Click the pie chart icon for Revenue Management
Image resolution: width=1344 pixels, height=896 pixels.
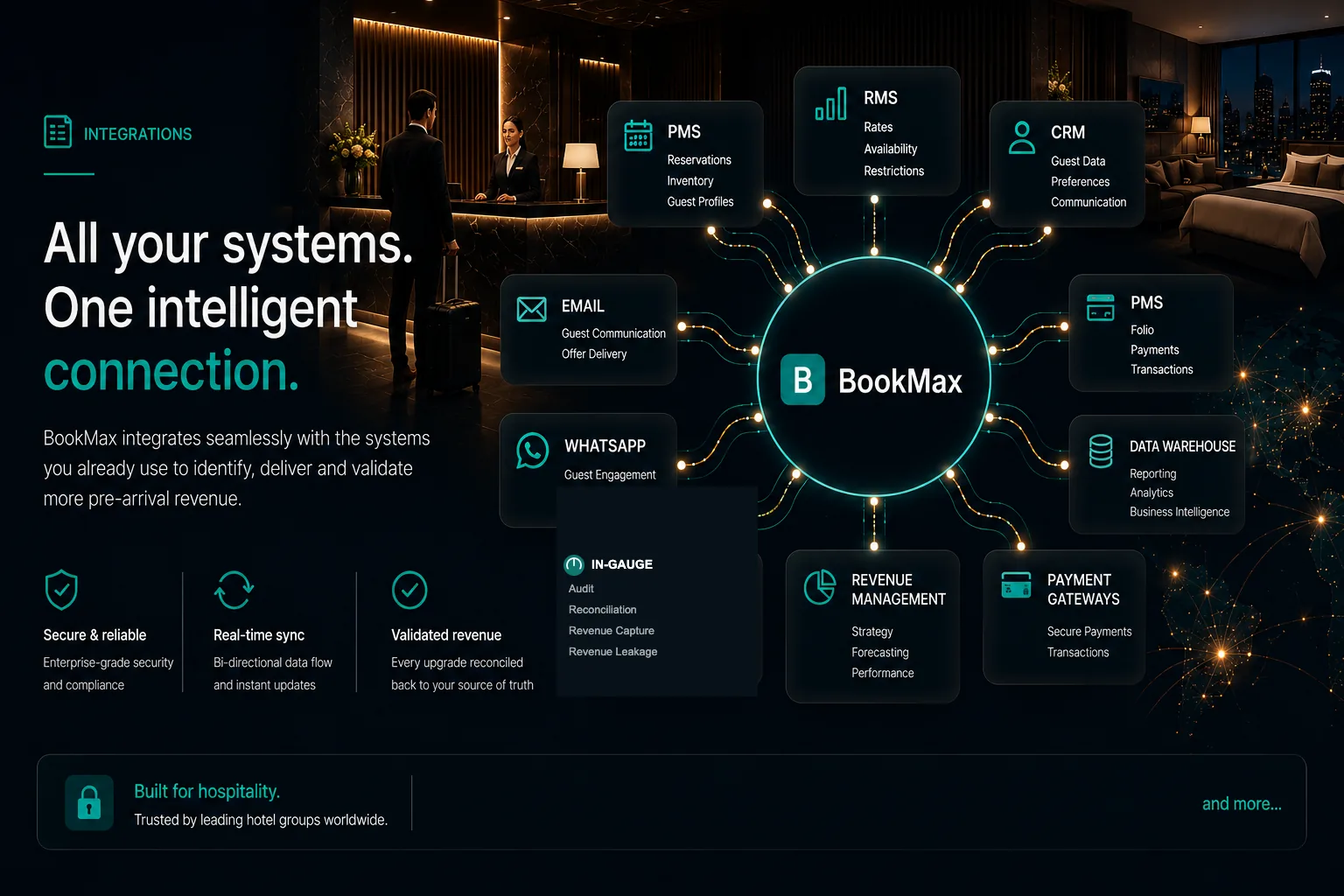tap(820, 587)
